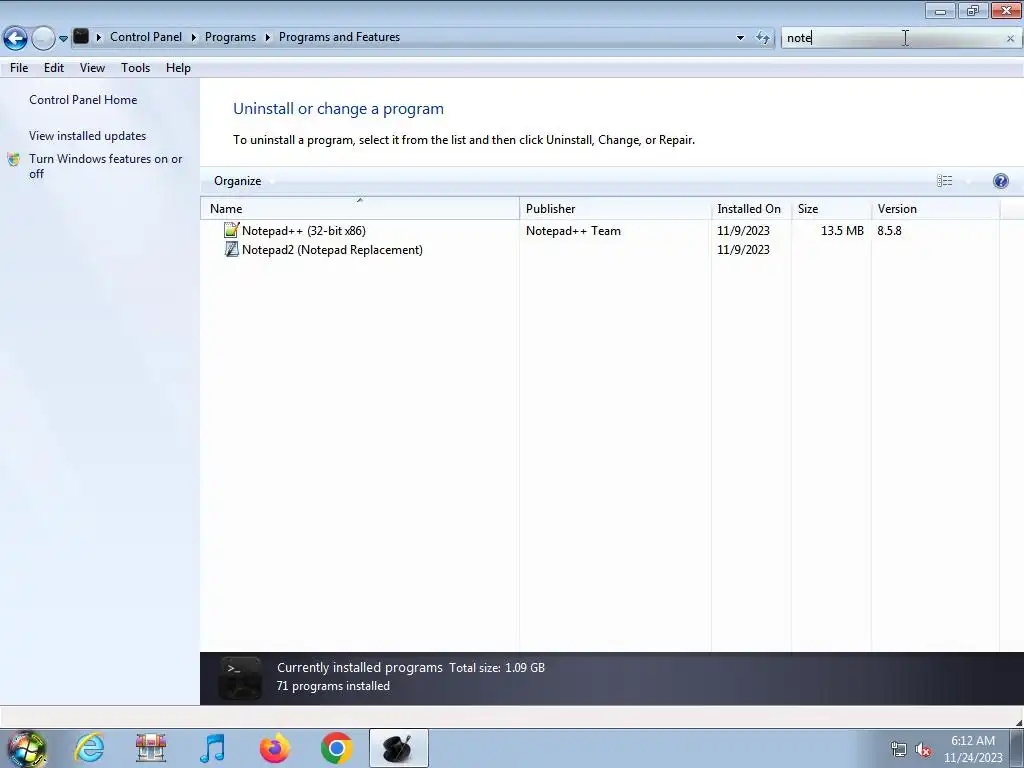Go to Control Panel Home
This screenshot has height=768, width=1024.
(x=83, y=100)
